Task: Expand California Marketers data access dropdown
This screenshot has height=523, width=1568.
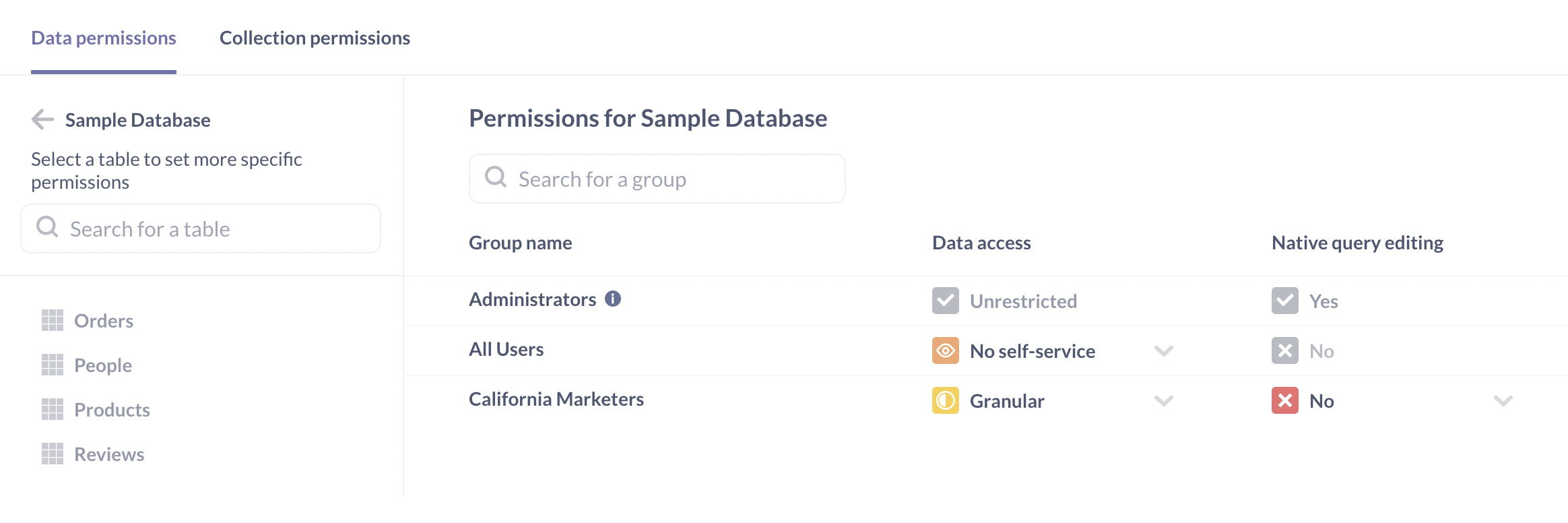Action: pyautogui.click(x=1164, y=400)
